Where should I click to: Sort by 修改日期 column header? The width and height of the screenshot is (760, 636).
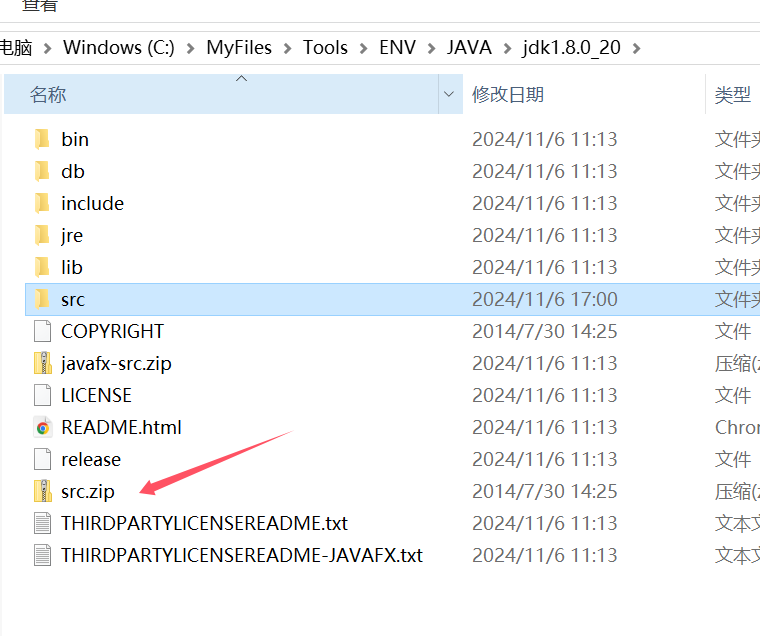point(508,94)
